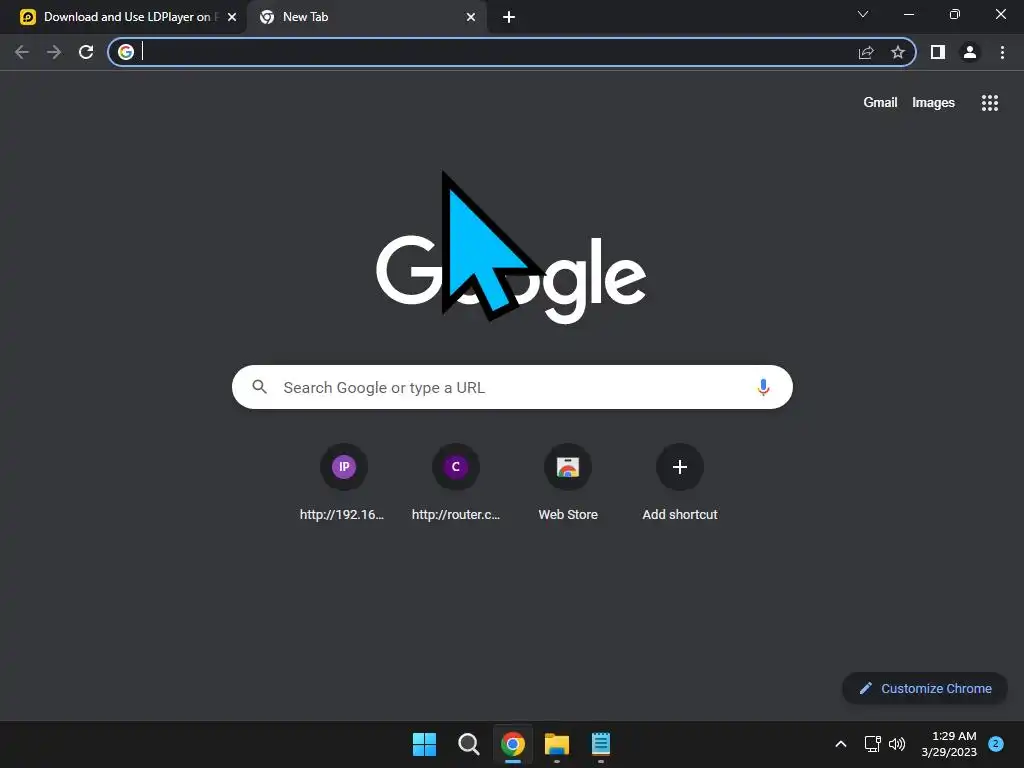Click the Google icon in address bar
This screenshot has height=768, width=1024.
pos(126,52)
